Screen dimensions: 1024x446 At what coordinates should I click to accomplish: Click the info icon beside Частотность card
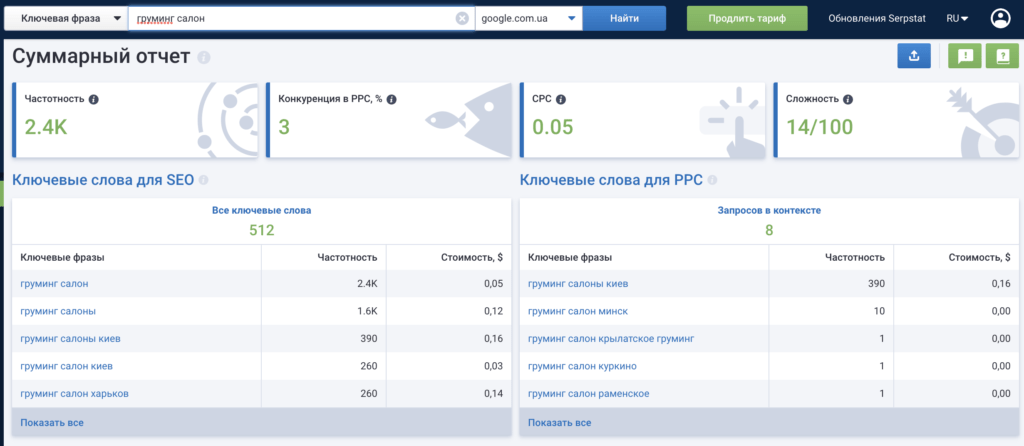click(93, 99)
